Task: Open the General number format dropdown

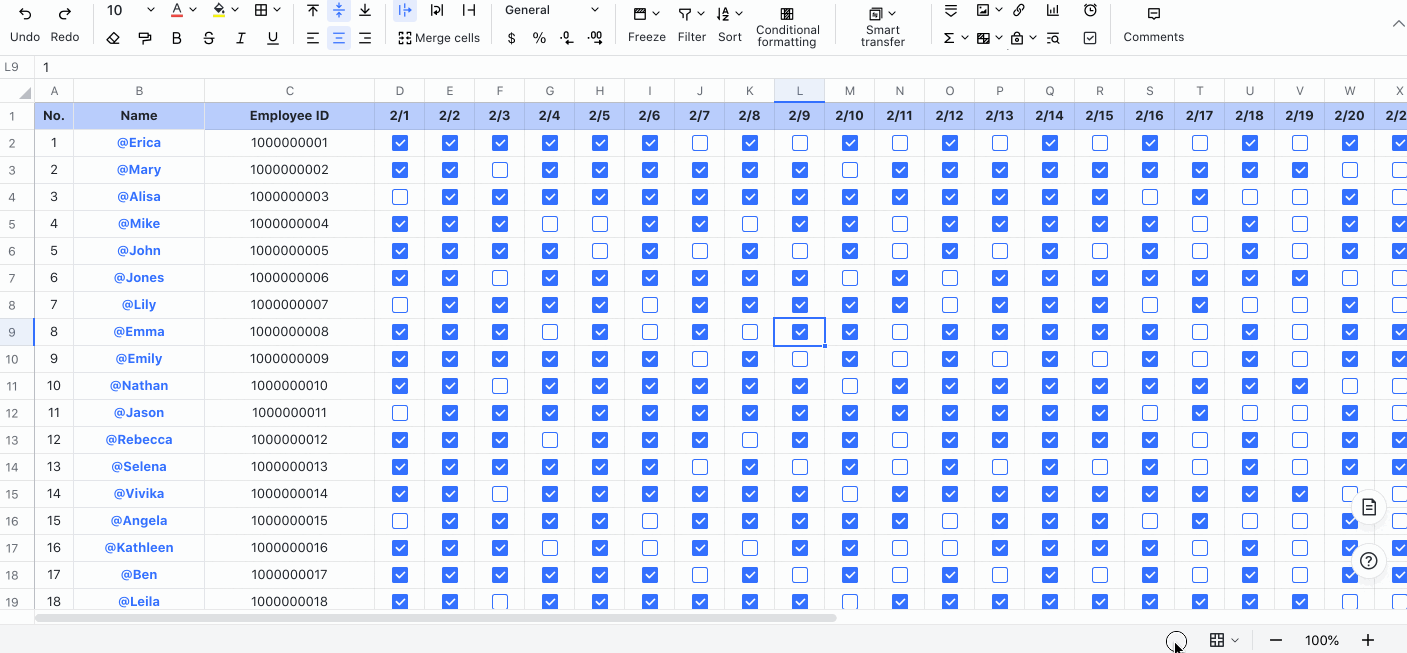Action: pyautogui.click(x=550, y=10)
